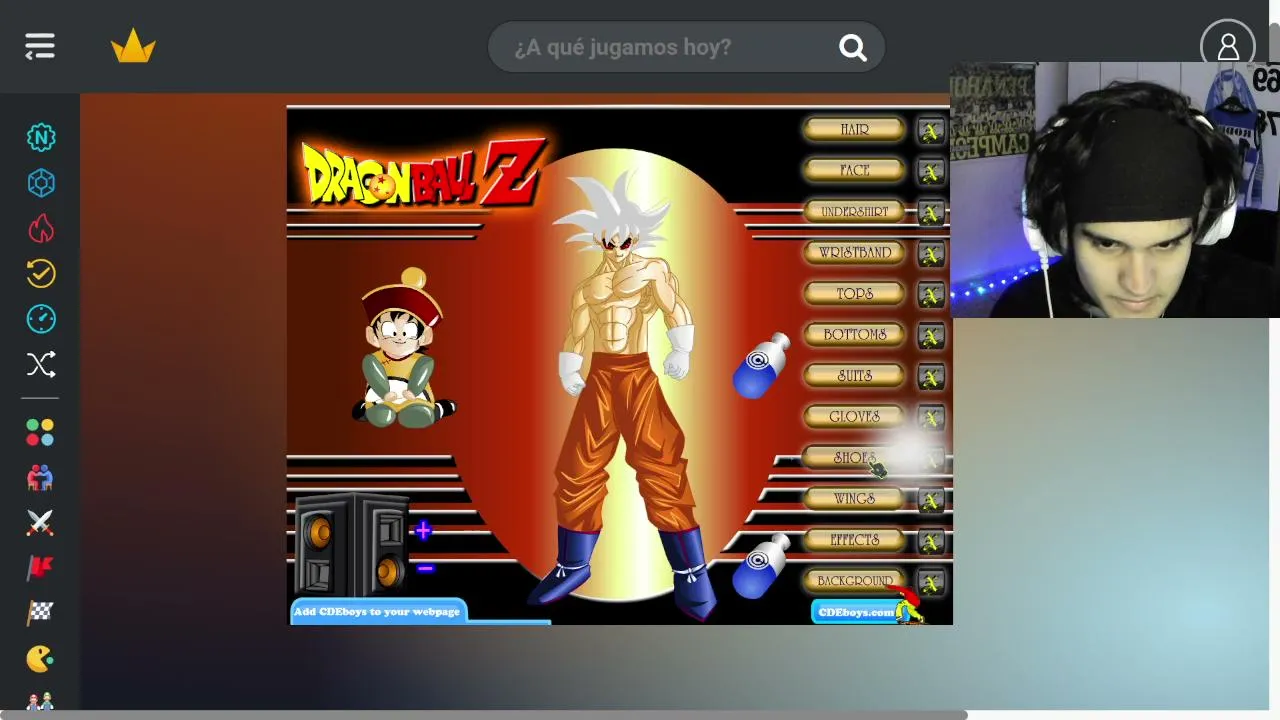
Task: Lower volume with the minus sign
Action: click(x=425, y=569)
